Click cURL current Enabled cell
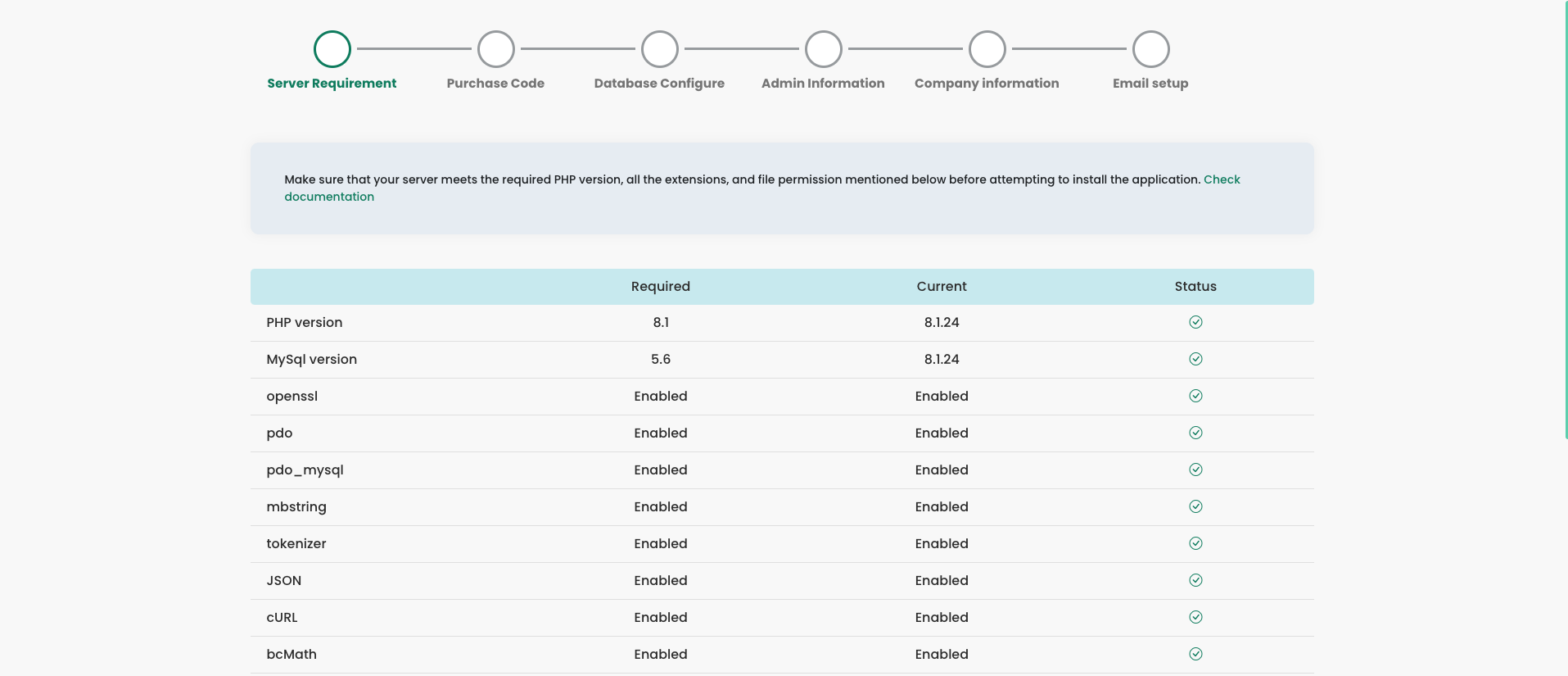 (x=942, y=618)
